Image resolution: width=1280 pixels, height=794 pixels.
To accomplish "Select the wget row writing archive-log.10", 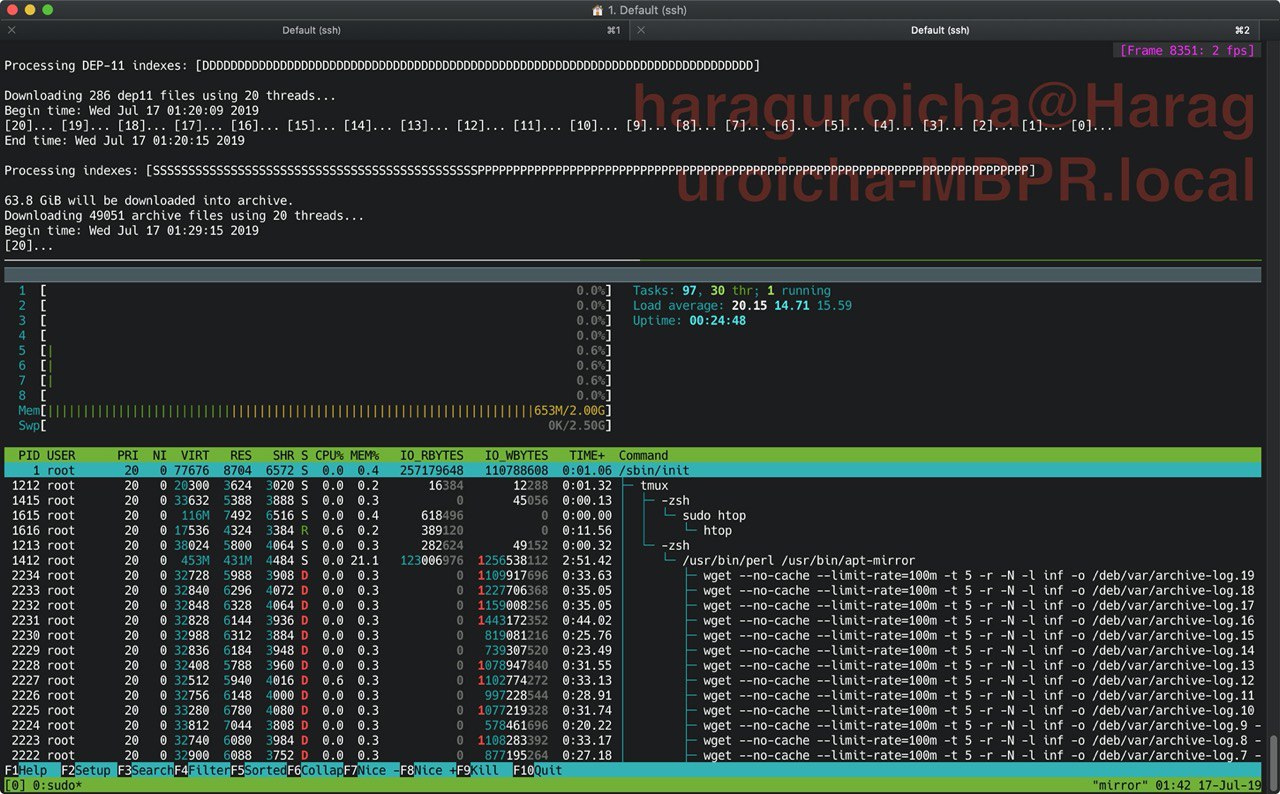I will coord(632,710).
